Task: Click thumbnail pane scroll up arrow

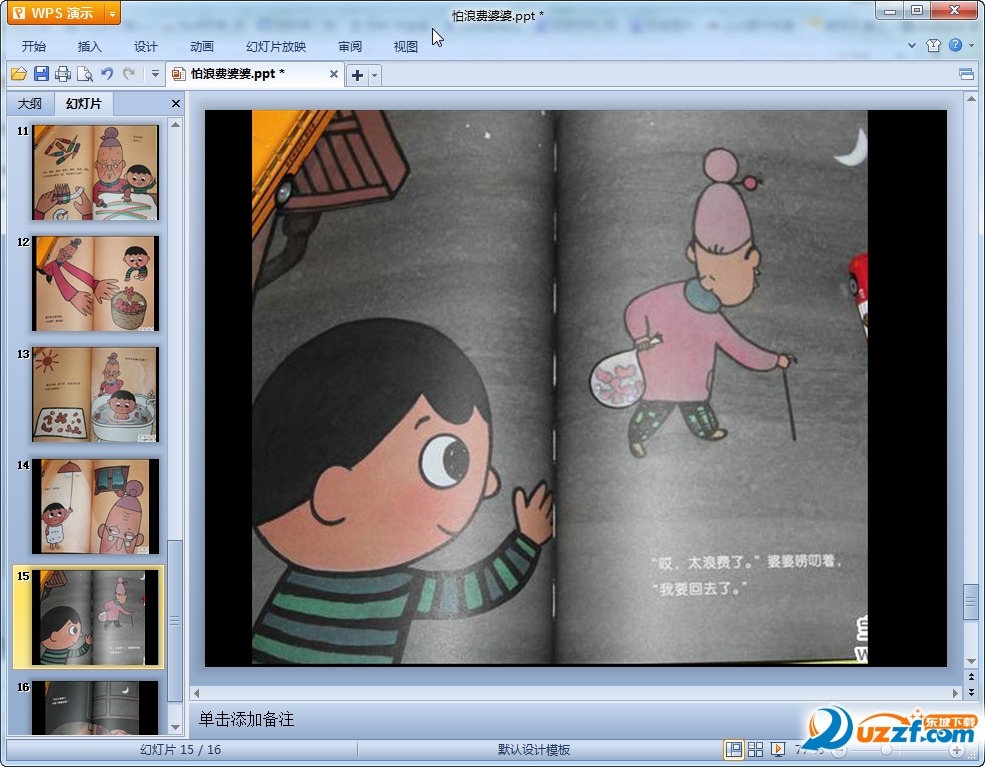Action: (175, 125)
